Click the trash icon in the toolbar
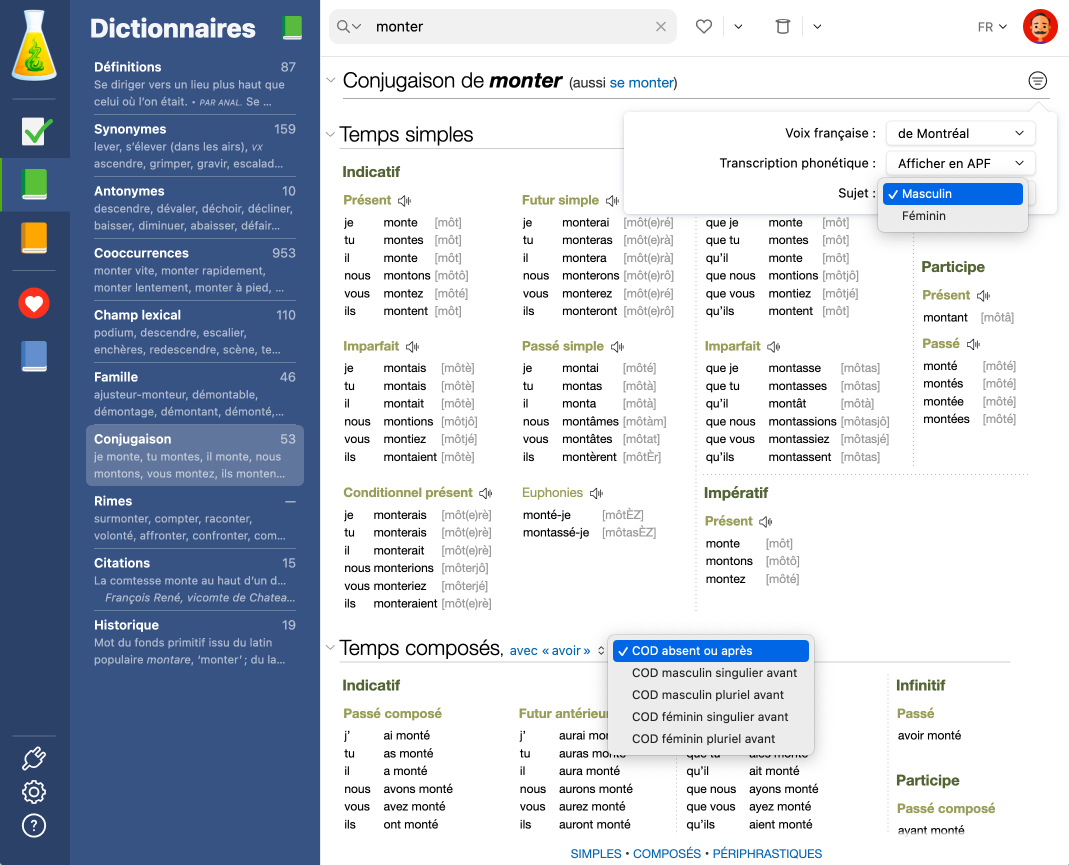The height and width of the screenshot is (865, 1069). pos(783,26)
